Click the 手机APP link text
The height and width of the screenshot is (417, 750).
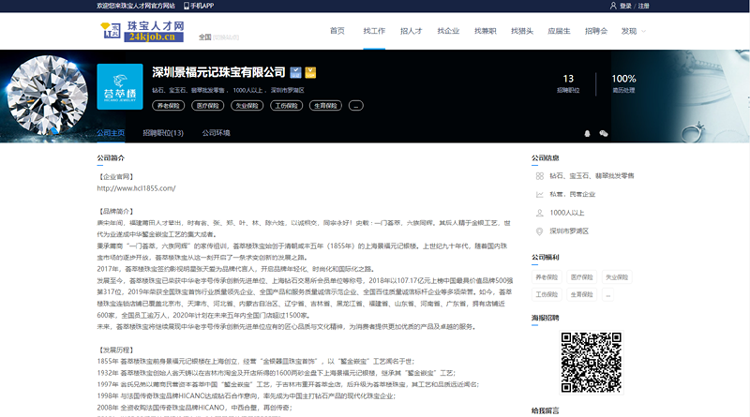[x=202, y=6]
